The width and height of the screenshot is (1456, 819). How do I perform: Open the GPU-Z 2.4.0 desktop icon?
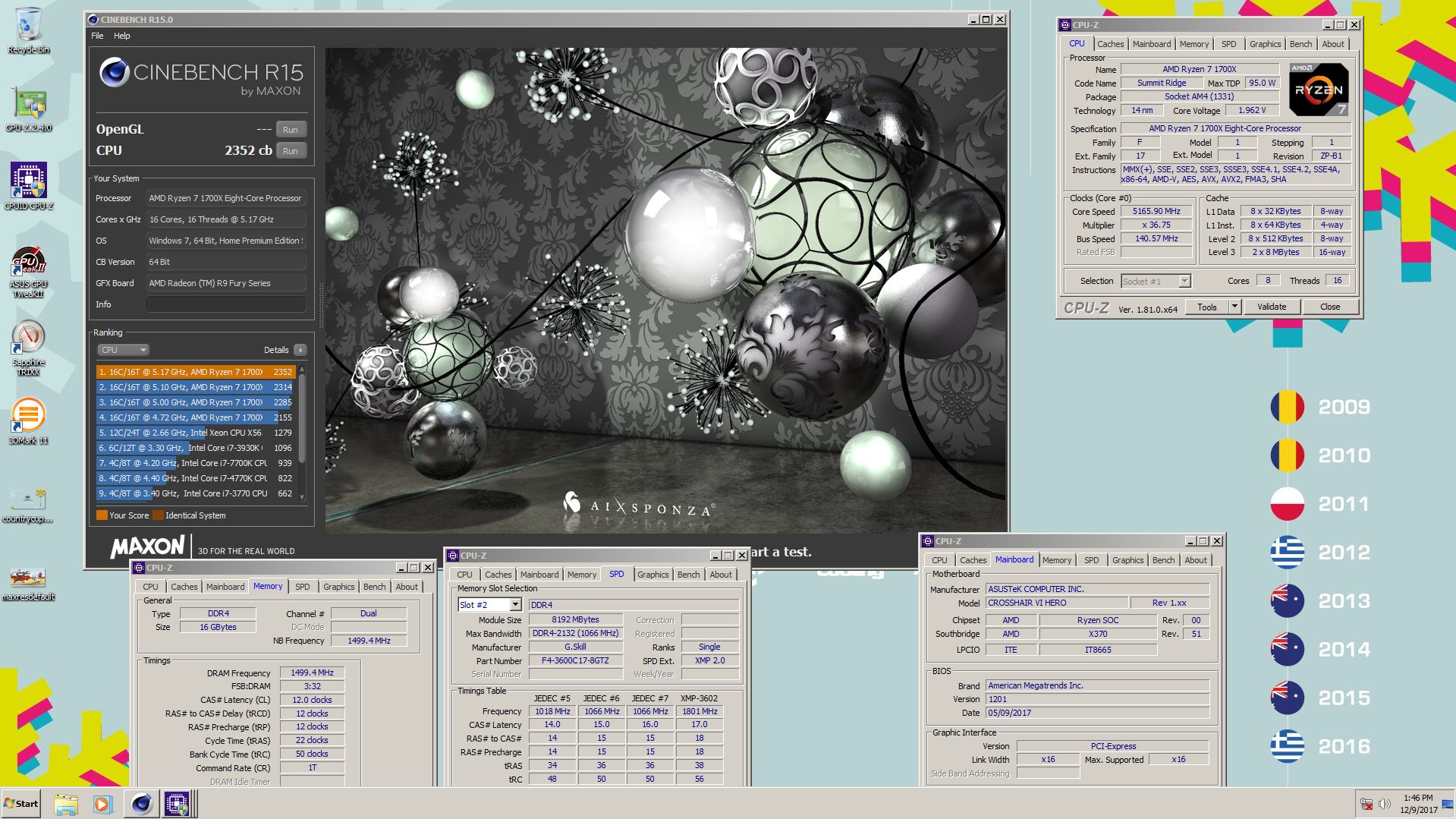click(x=28, y=109)
